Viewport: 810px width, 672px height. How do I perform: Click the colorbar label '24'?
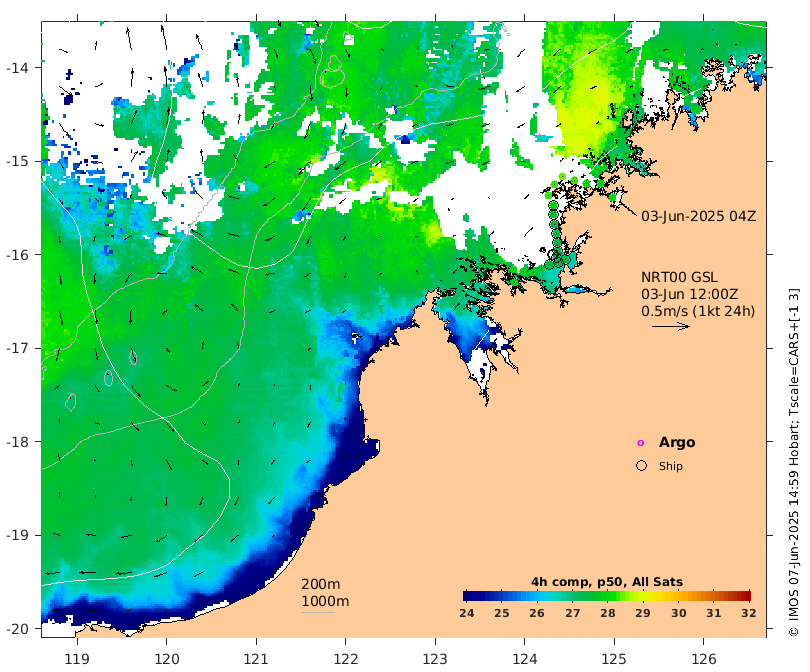(x=466, y=613)
